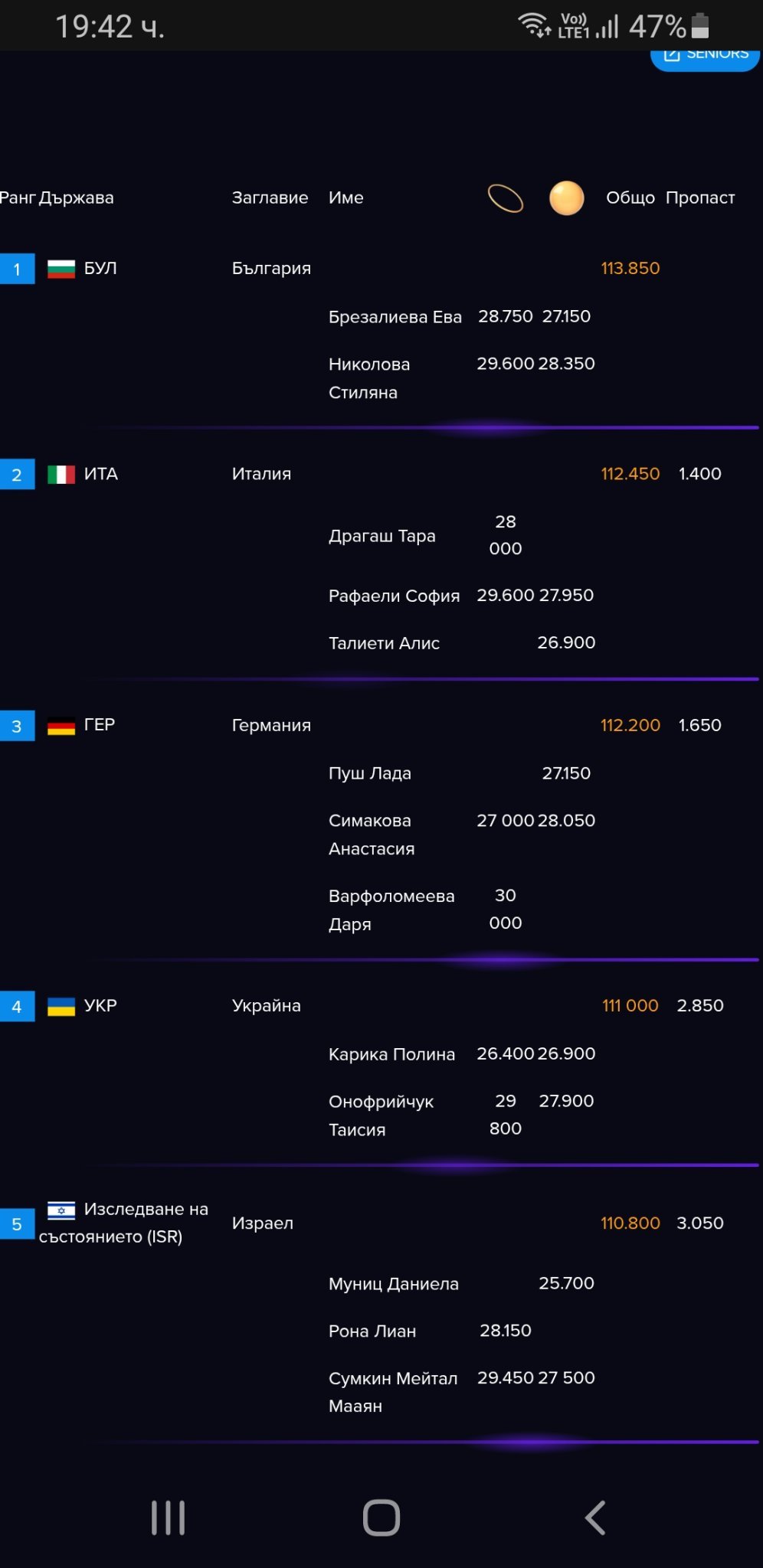
Task: Click the Israel flag icon
Action: (61, 1210)
